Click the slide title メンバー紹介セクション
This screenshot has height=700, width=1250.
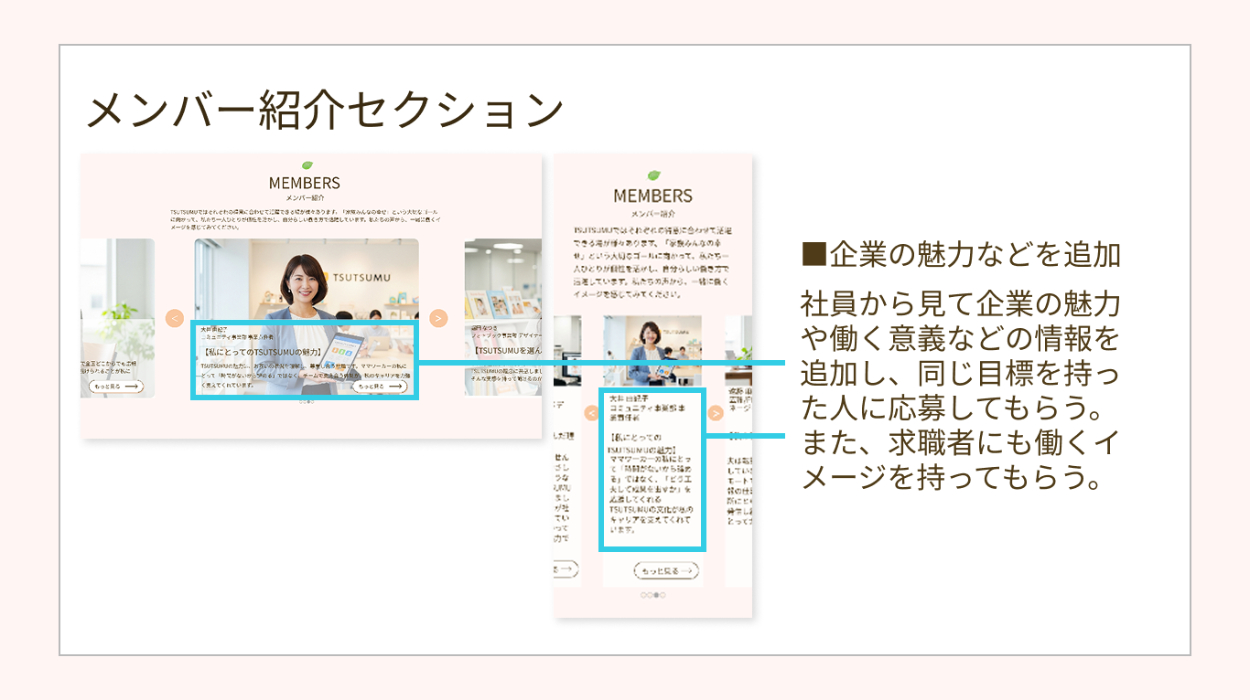coord(326,110)
